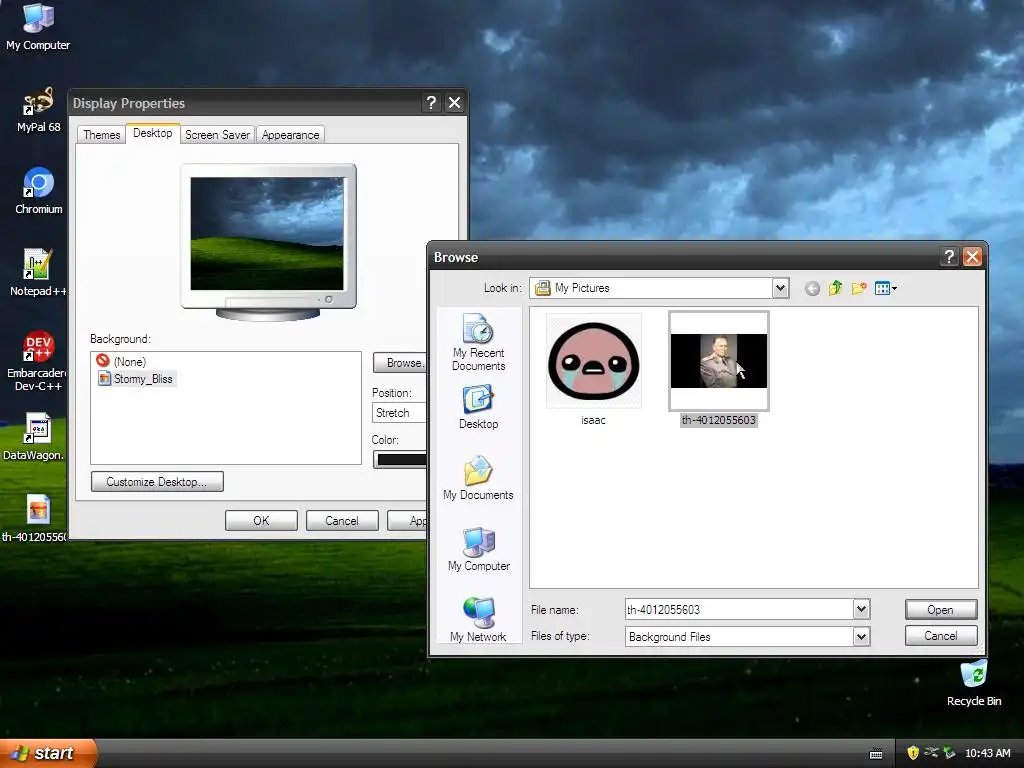
Task: Switch to the Appearance tab
Action: click(x=291, y=135)
